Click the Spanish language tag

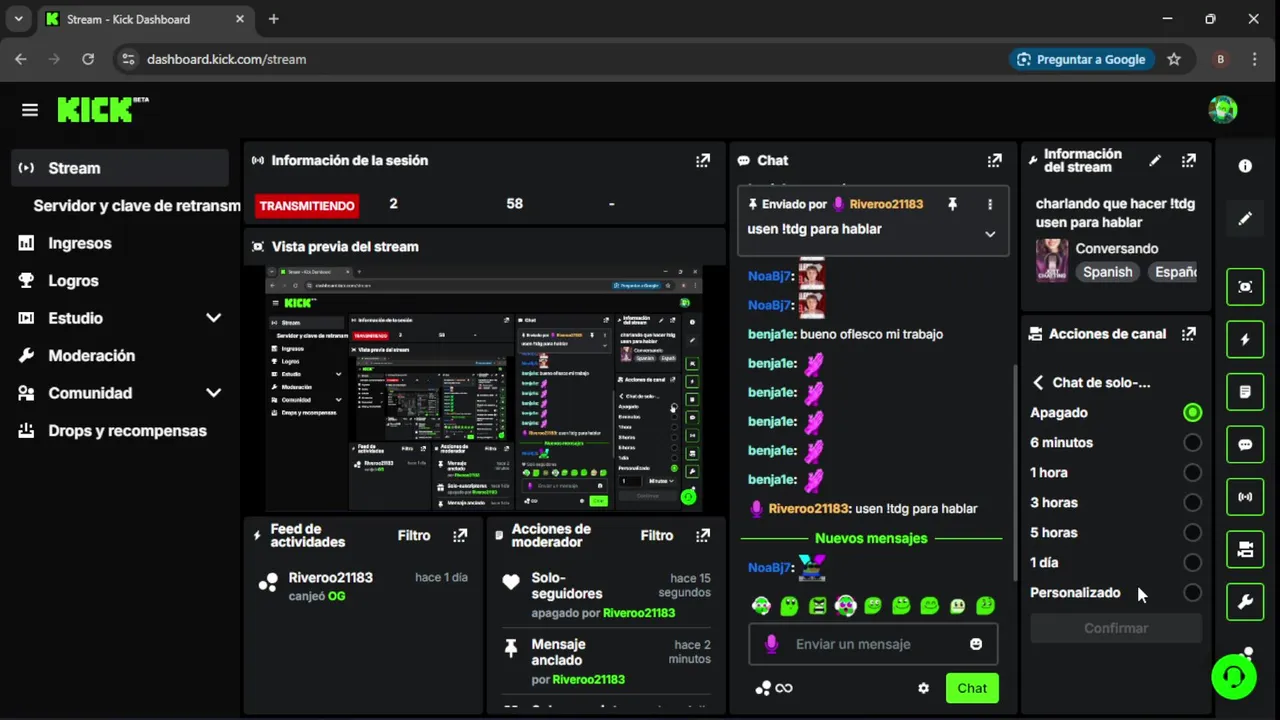[x=1107, y=272]
